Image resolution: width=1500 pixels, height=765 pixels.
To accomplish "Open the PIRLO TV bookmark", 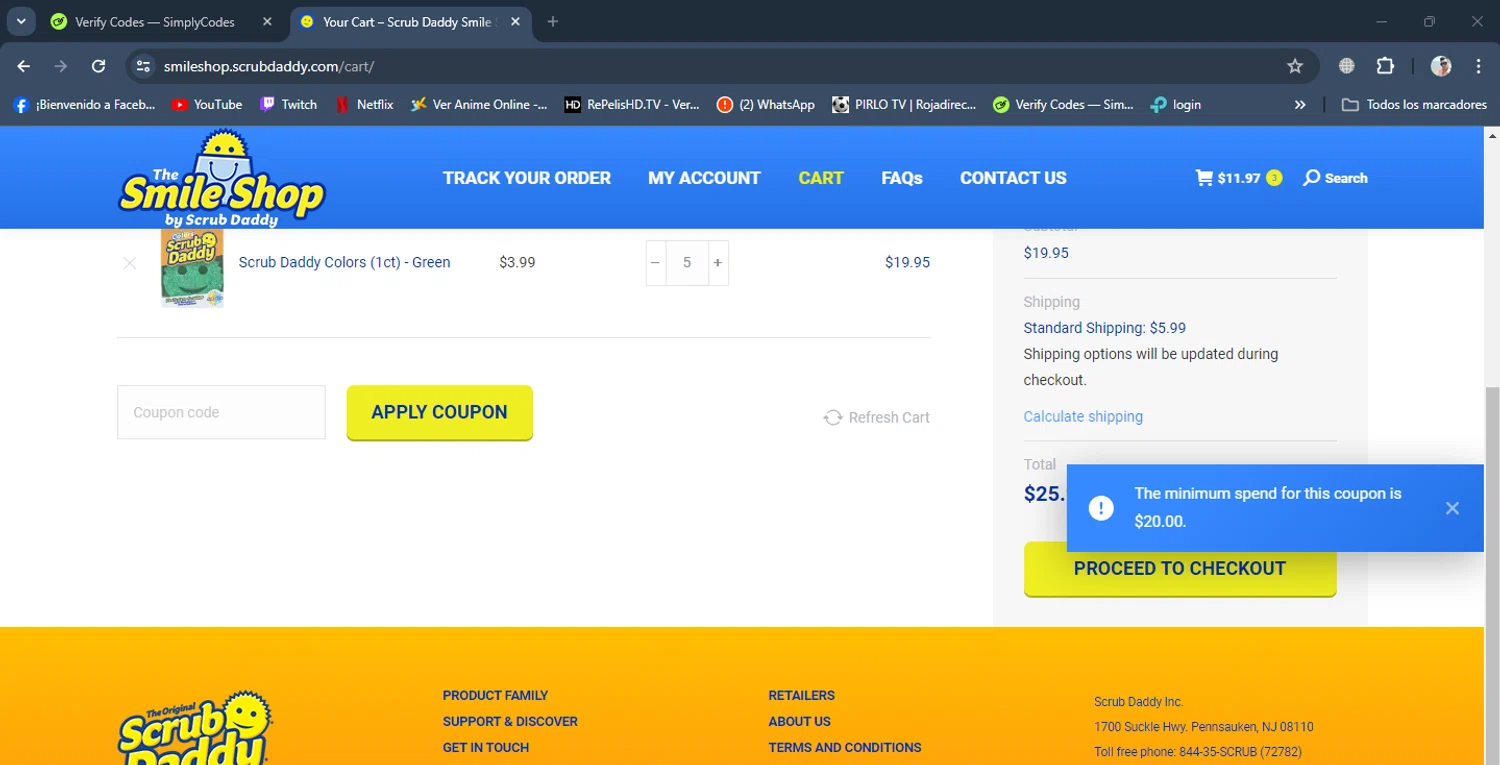I will pyautogui.click(x=904, y=104).
